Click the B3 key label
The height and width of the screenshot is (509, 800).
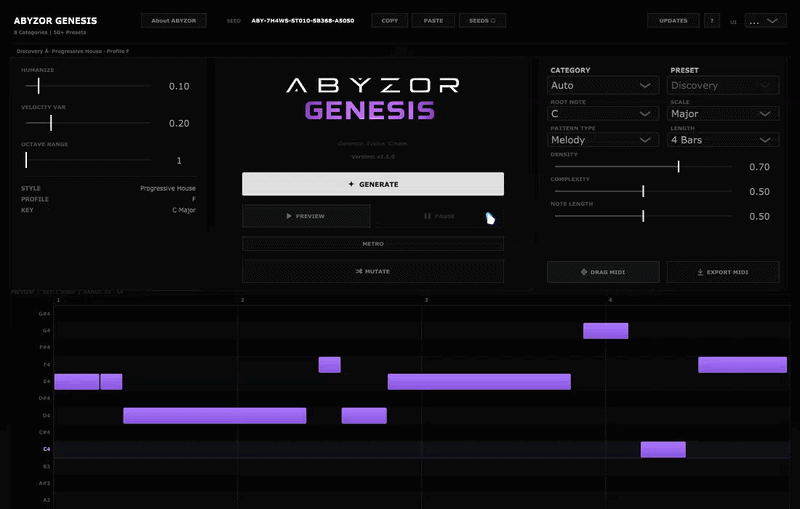(x=46, y=466)
